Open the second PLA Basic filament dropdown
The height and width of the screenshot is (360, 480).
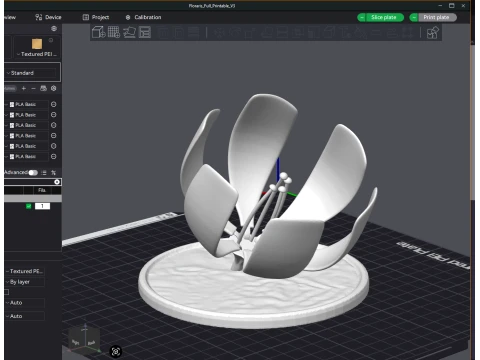pos(27,115)
